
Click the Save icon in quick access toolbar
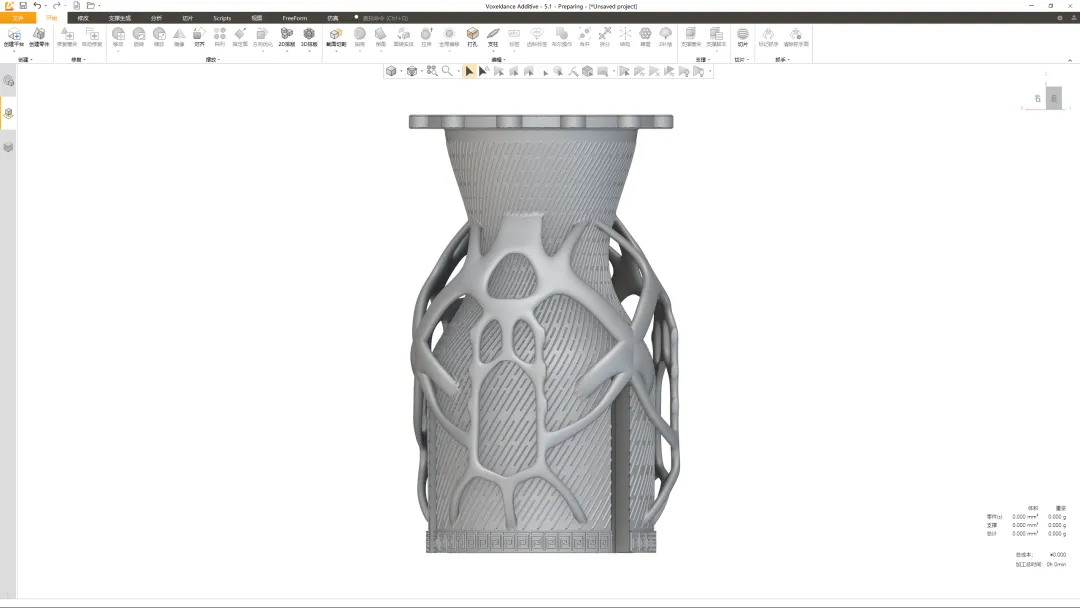[x=23, y=6]
